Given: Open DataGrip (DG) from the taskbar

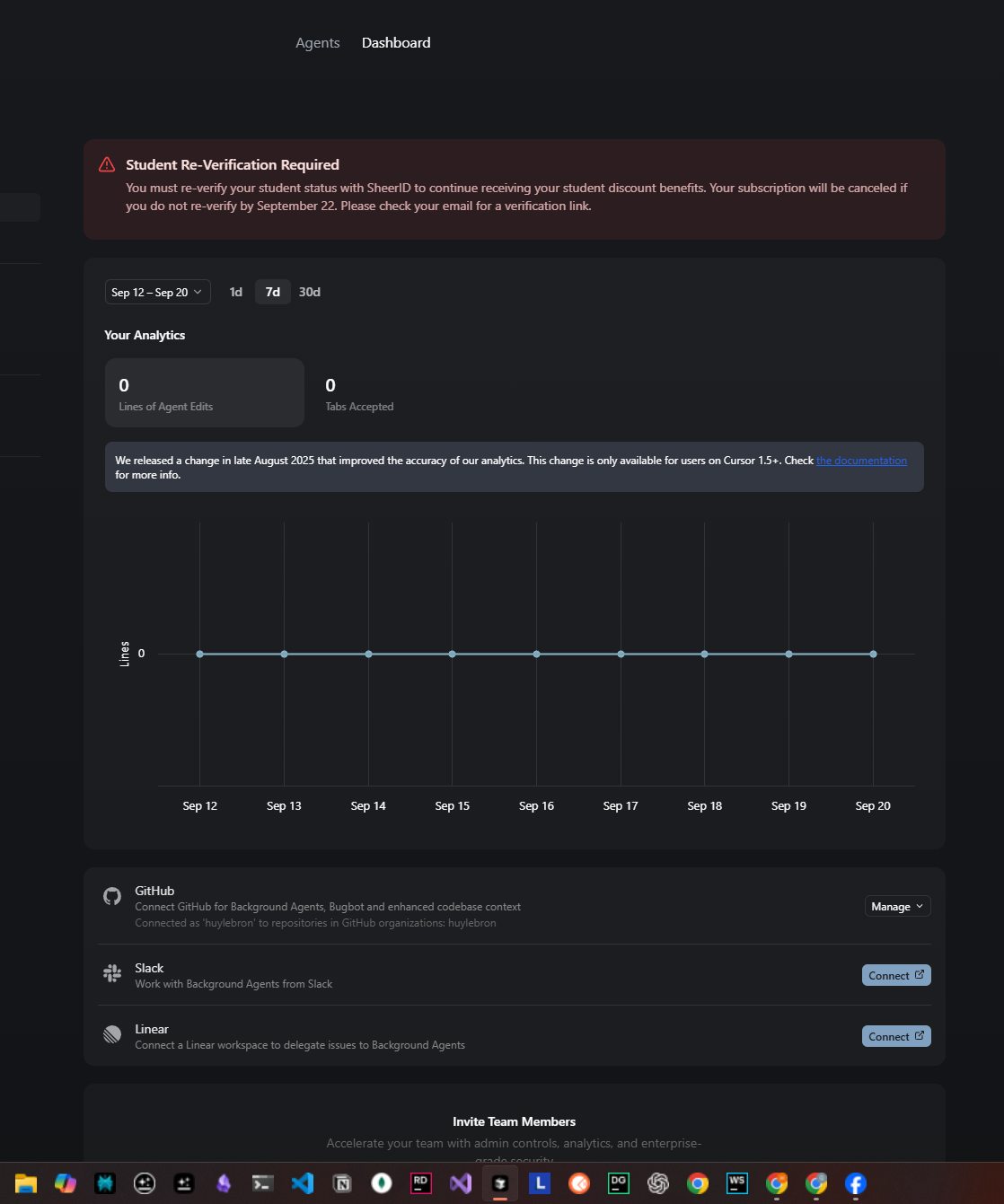Looking at the screenshot, I should tap(619, 1183).
